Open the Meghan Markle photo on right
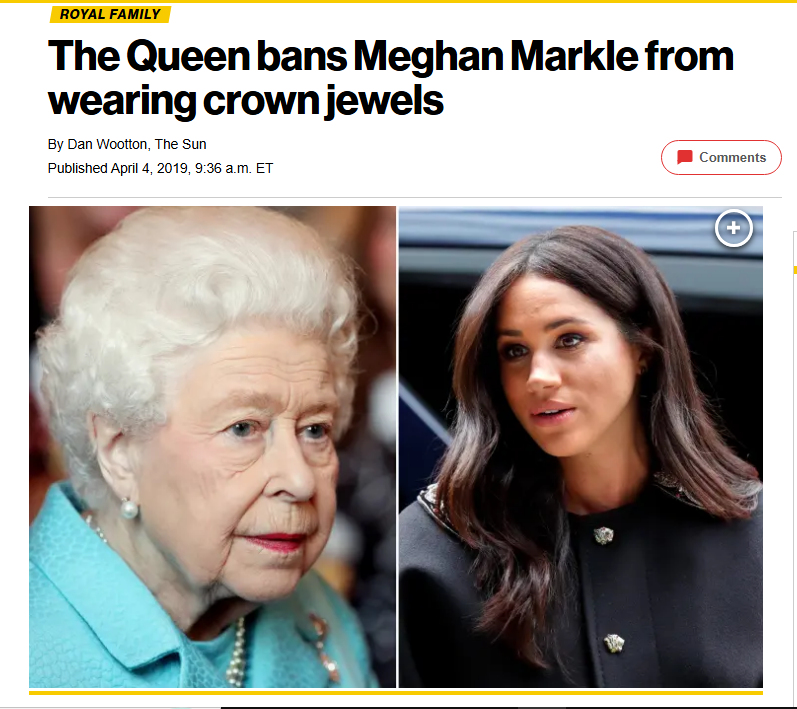The height and width of the screenshot is (709, 797). 580,447
